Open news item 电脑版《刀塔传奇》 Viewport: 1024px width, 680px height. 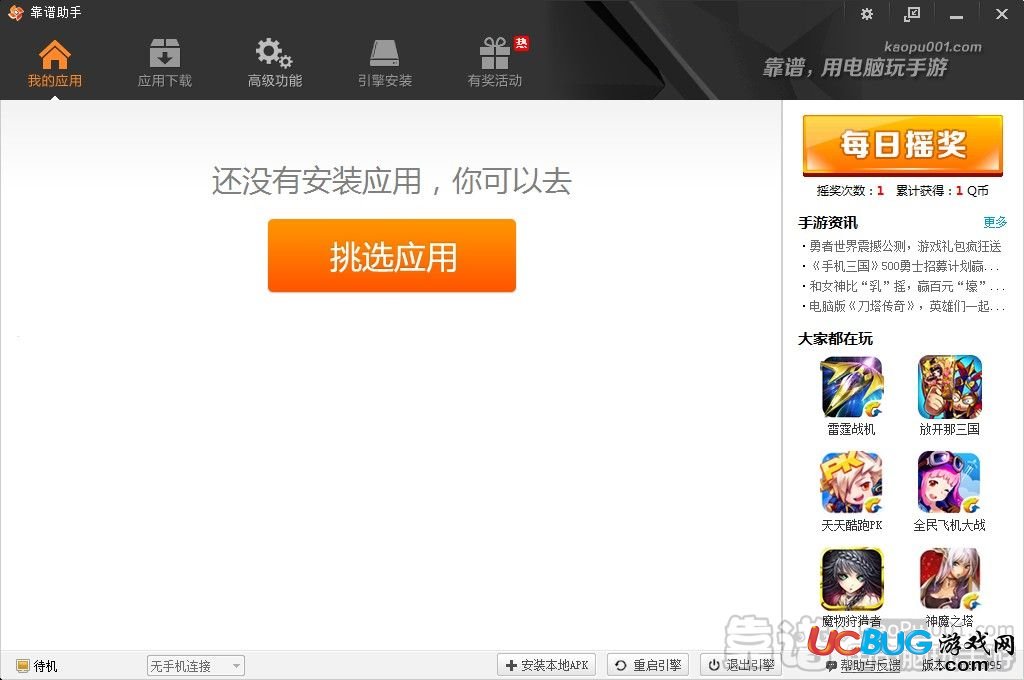pyautogui.click(x=906, y=306)
